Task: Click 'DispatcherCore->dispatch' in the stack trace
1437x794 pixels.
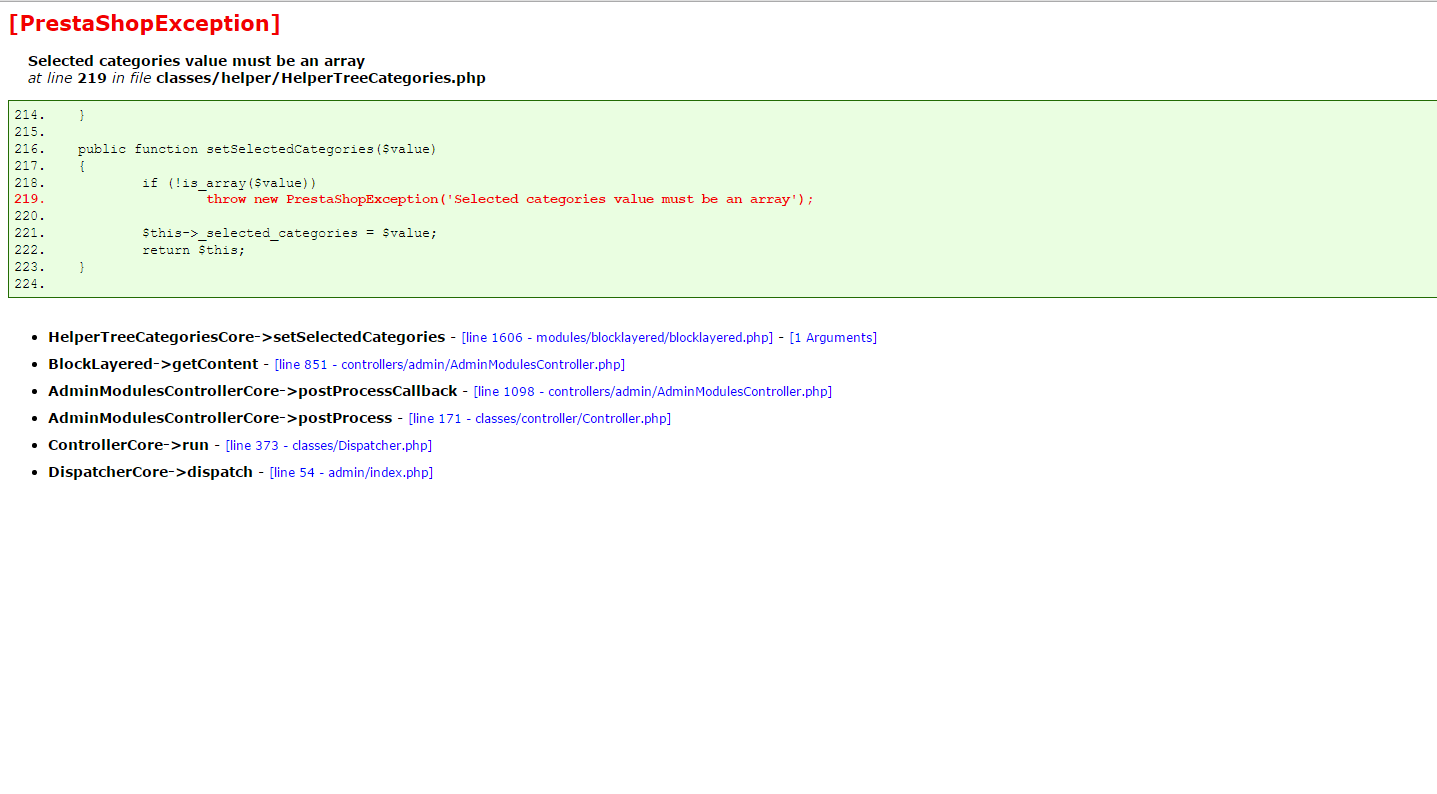Action: pyautogui.click(x=151, y=472)
